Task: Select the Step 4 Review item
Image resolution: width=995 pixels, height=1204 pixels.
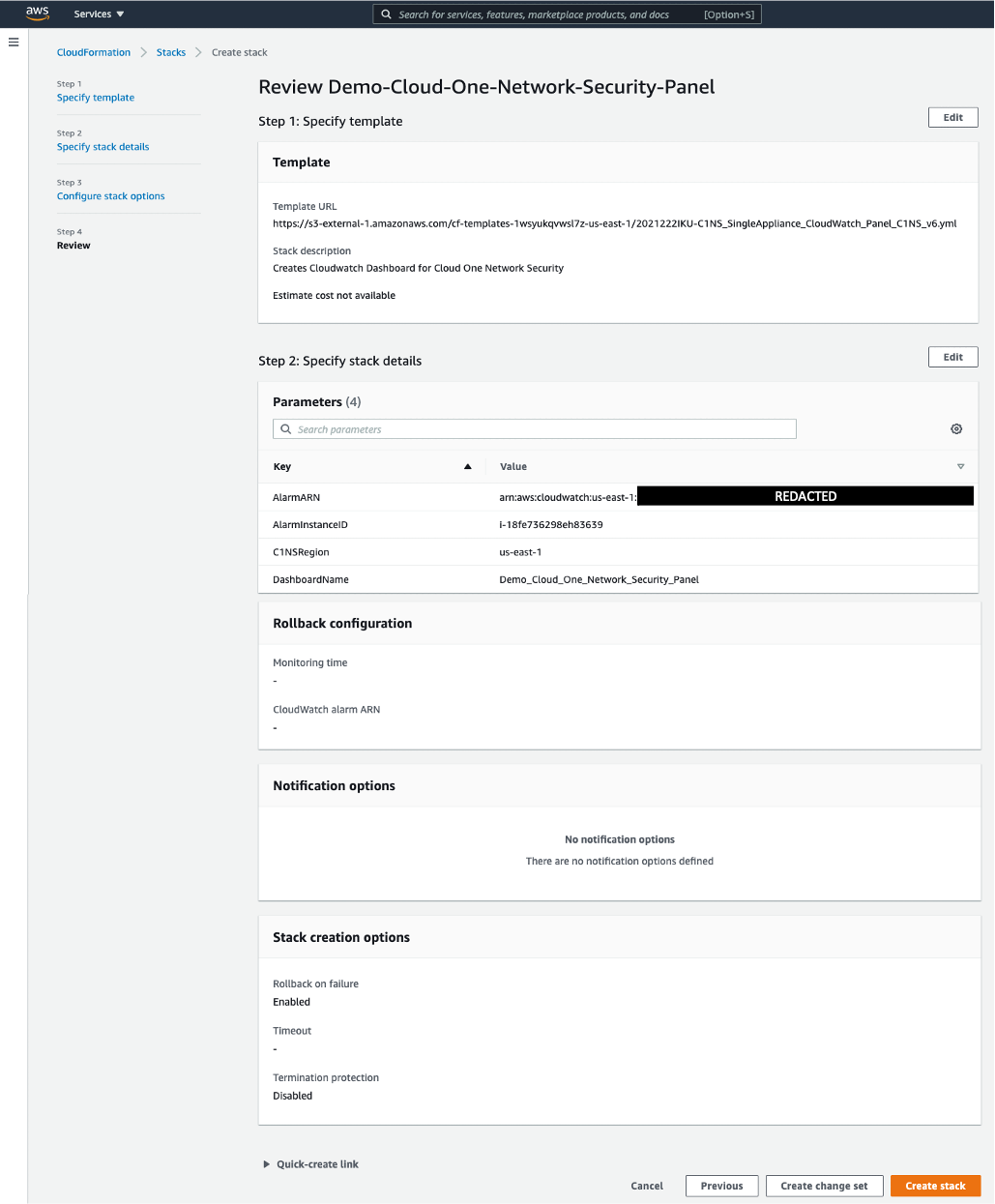Action: coord(73,246)
